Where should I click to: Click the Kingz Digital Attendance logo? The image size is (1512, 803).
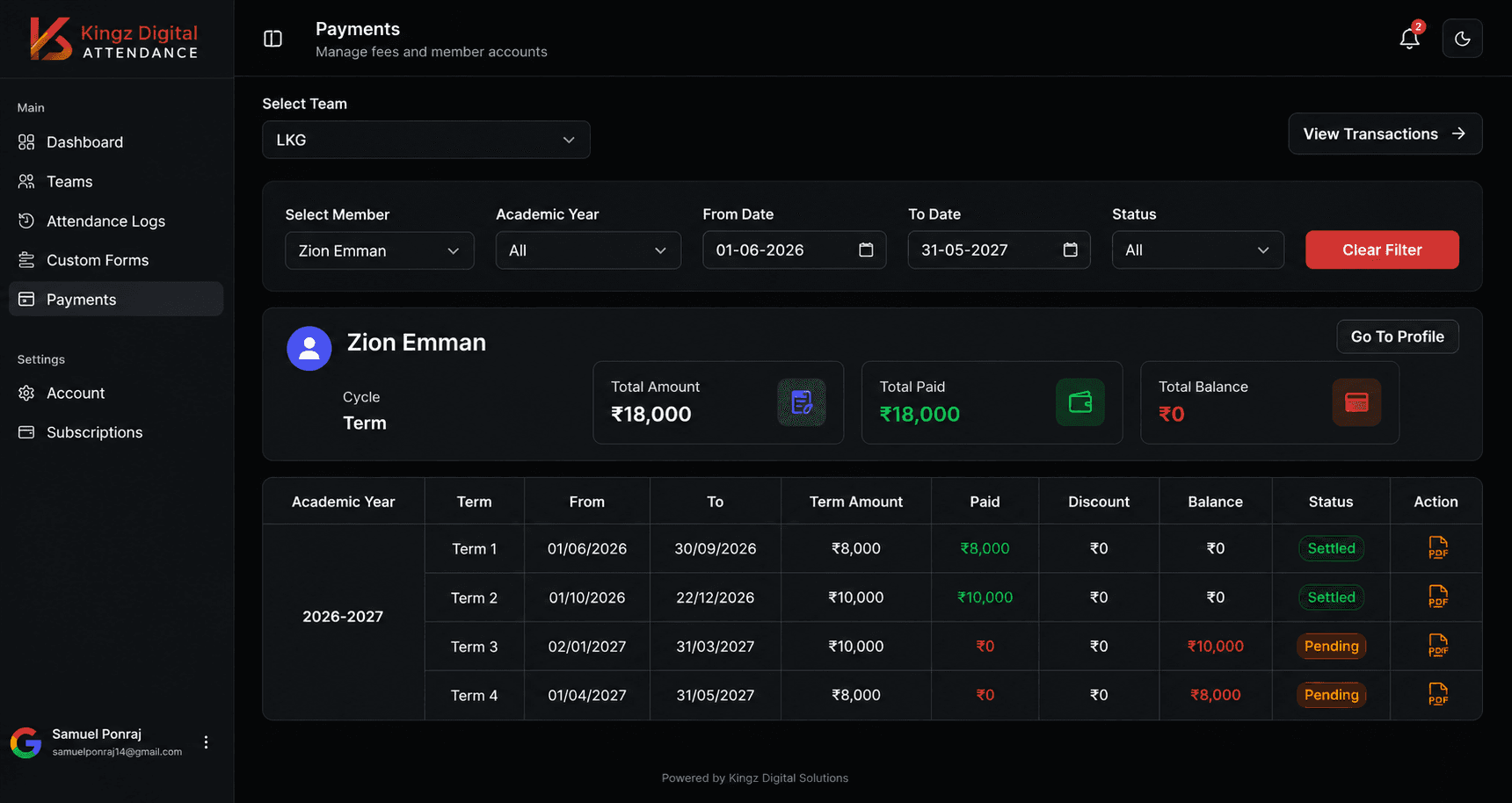(x=113, y=40)
